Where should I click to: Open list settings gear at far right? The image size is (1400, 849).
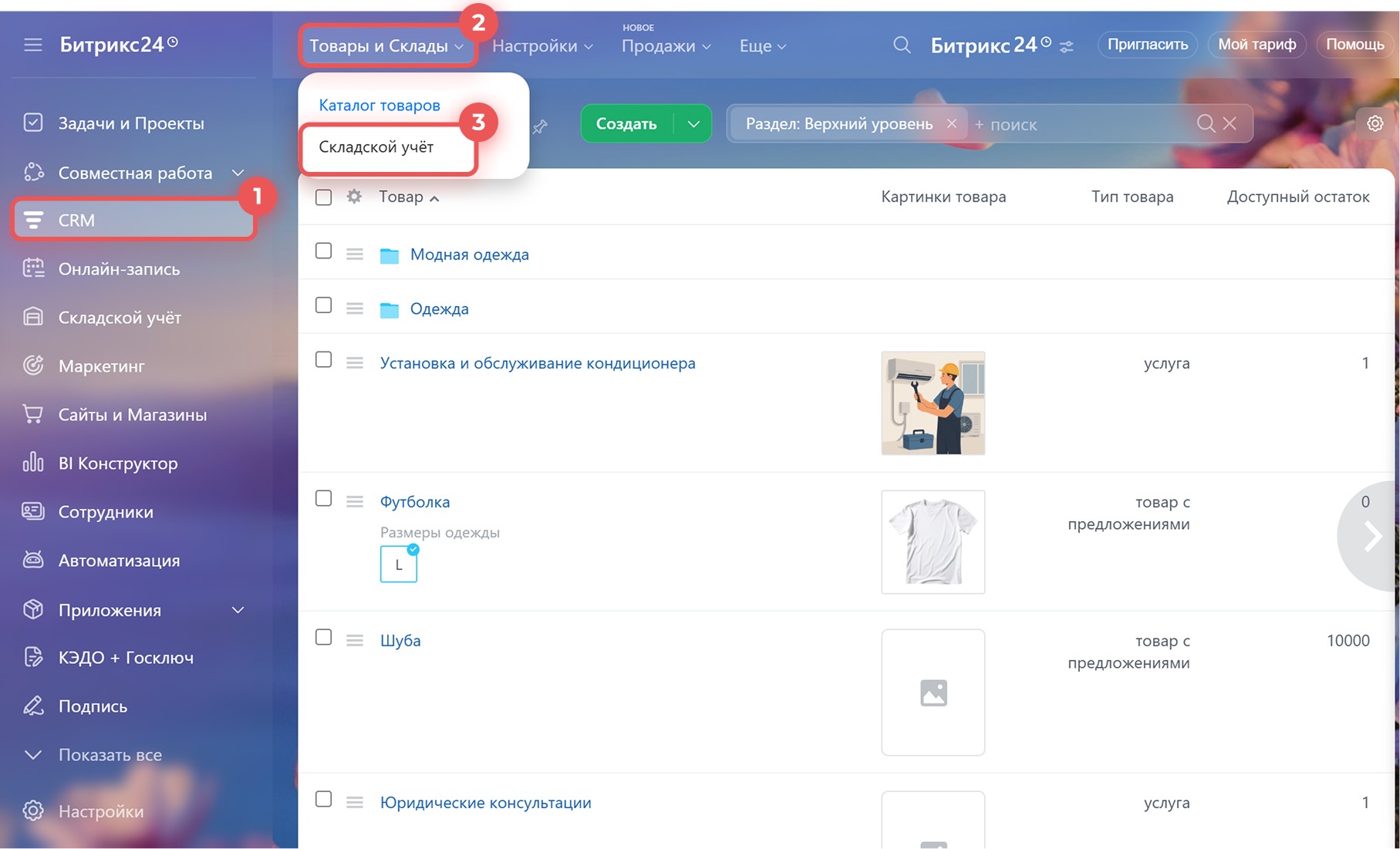point(1375,123)
